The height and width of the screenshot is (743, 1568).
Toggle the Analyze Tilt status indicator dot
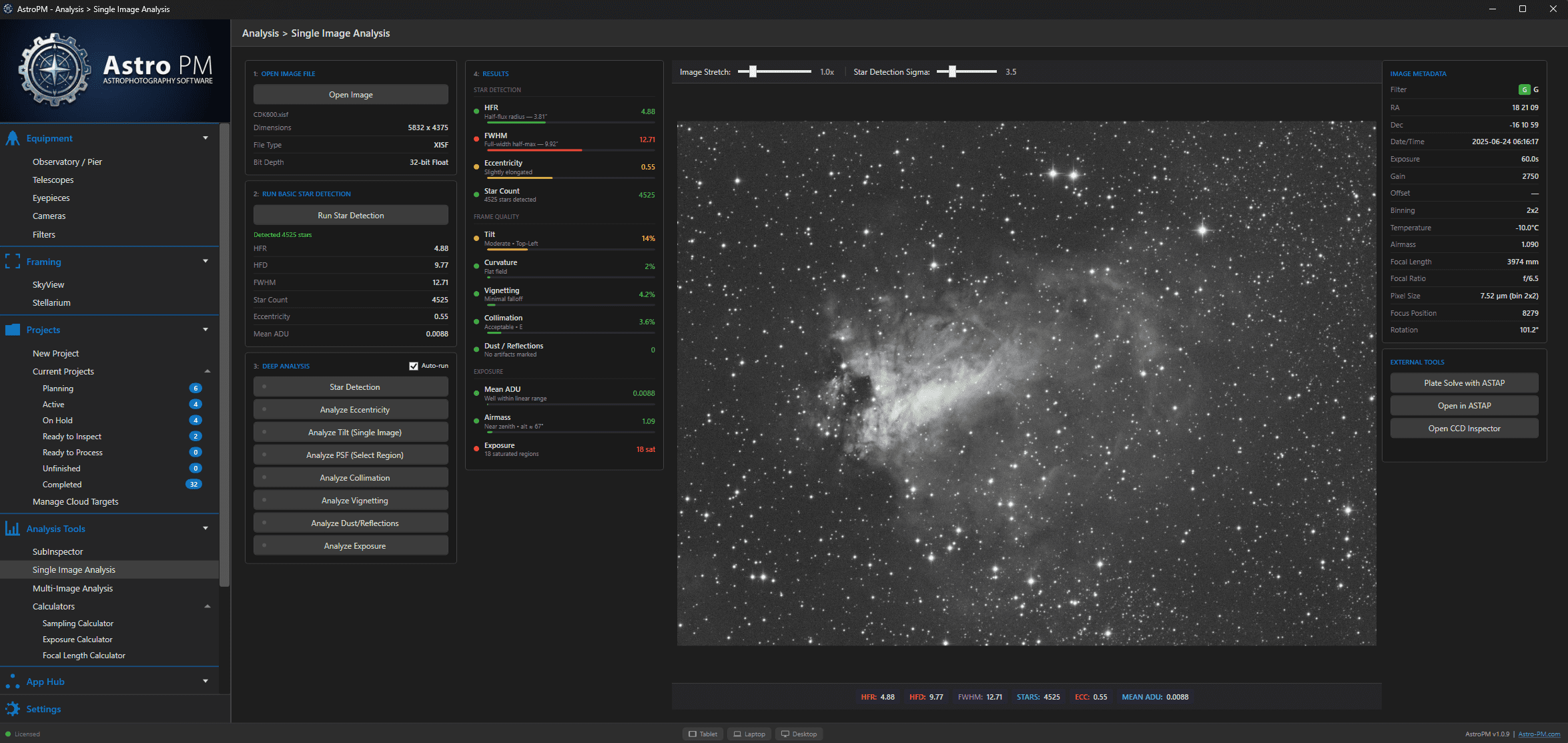[x=264, y=433]
